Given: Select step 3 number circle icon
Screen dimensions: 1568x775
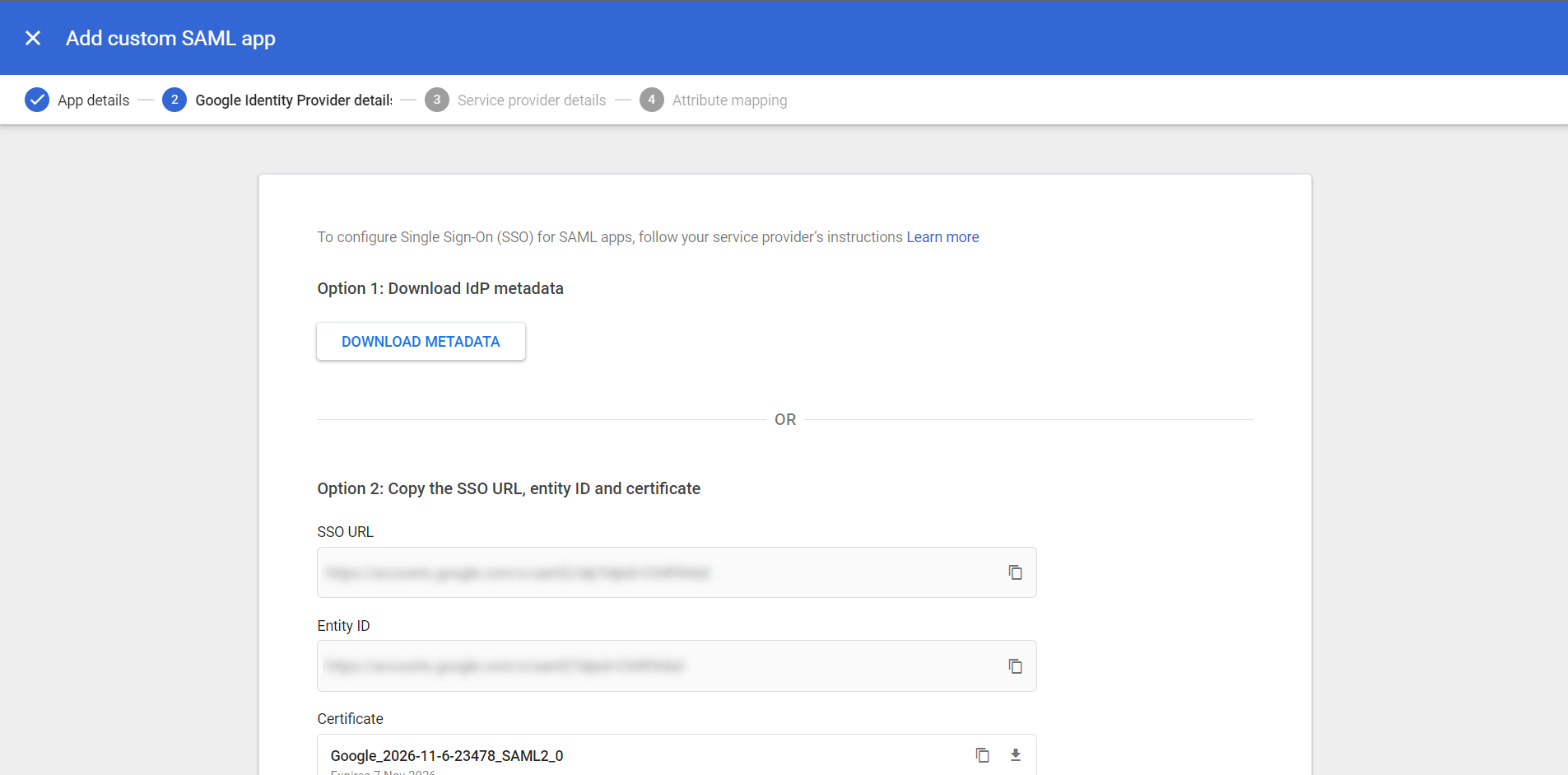Looking at the screenshot, I should click(437, 100).
